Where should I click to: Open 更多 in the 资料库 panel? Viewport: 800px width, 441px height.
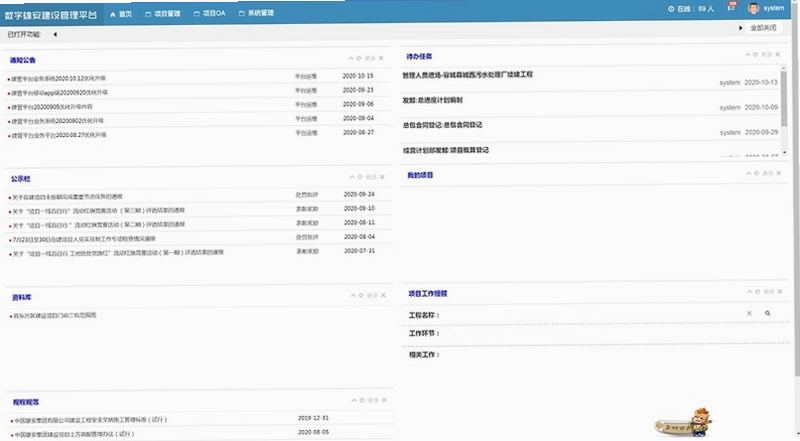[372, 295]
